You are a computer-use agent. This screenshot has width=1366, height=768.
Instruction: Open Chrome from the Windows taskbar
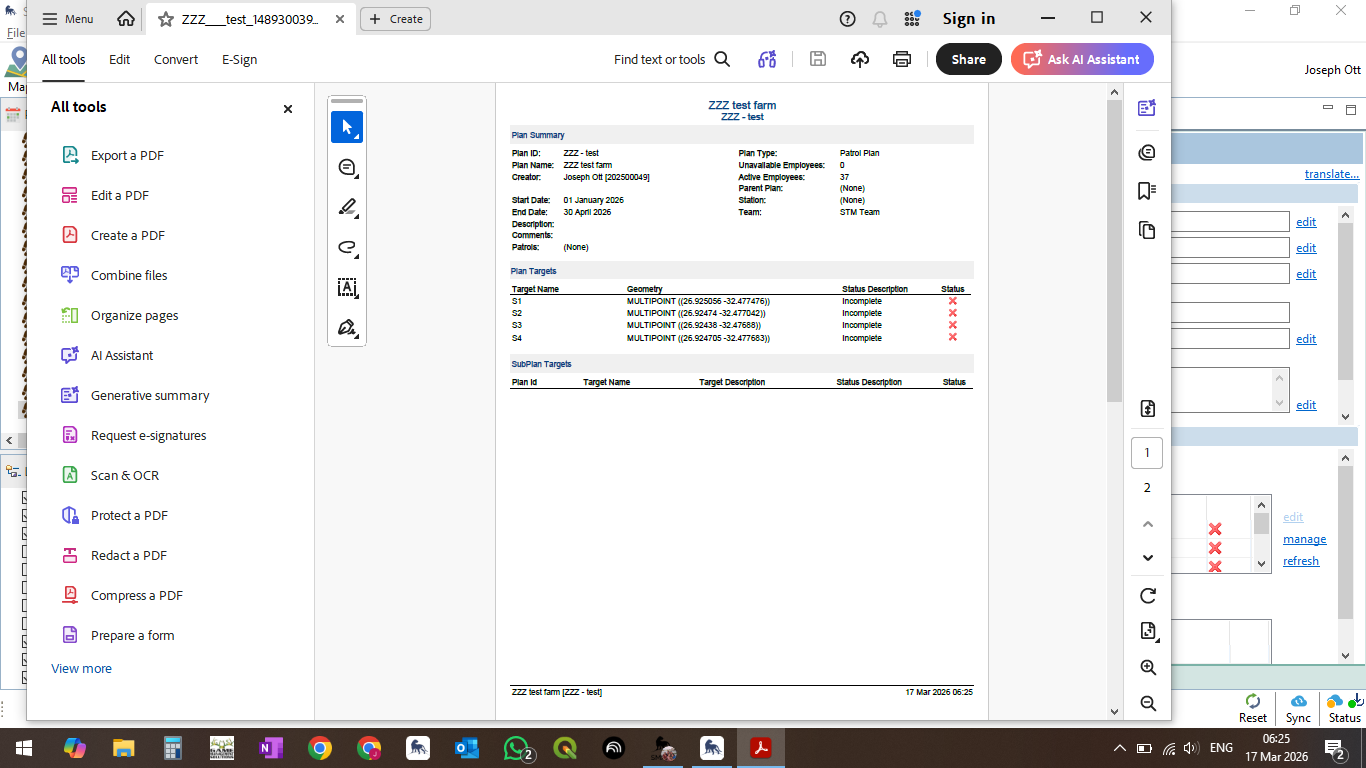coord(320,748)
